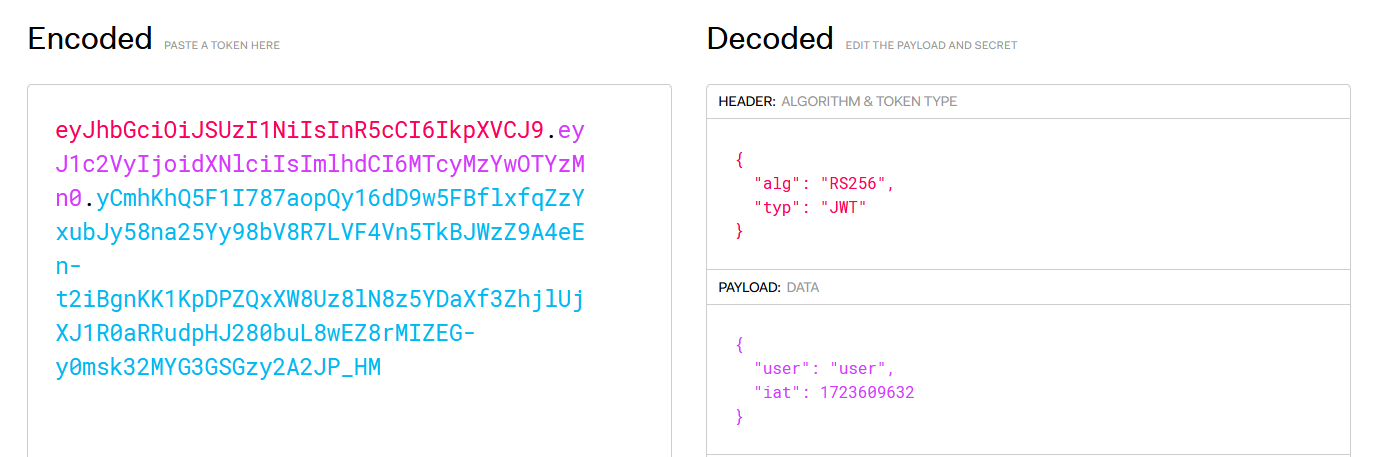Click the "Algorithm & Token Type" label
1386x457 pixels.
pos(868,101)
